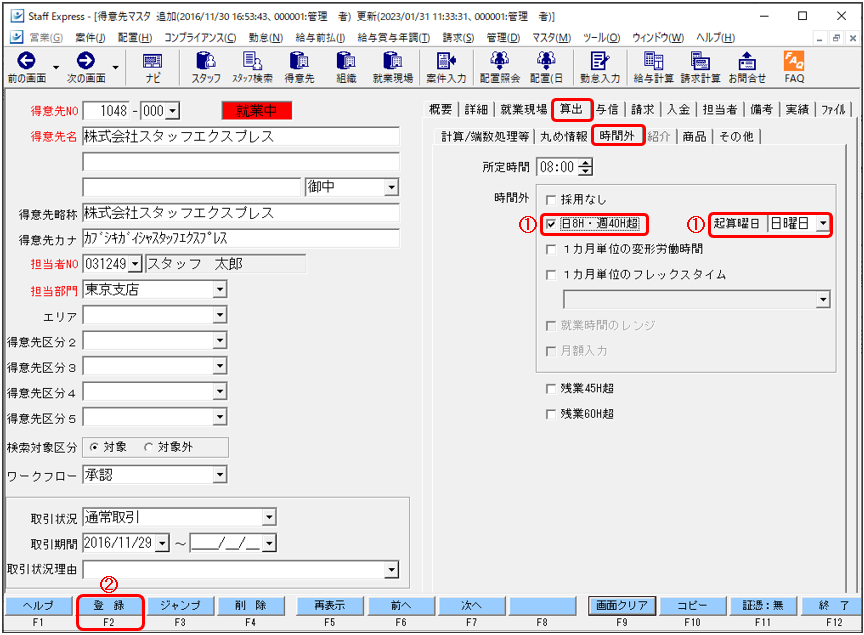Open スタッフ検索 from the toolbar

click(252, 67)
